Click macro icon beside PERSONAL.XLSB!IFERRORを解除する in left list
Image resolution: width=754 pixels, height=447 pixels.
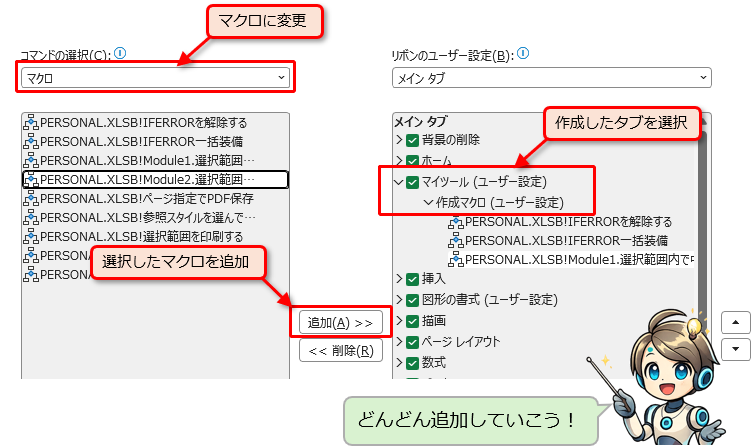click(x=30, y=123)
